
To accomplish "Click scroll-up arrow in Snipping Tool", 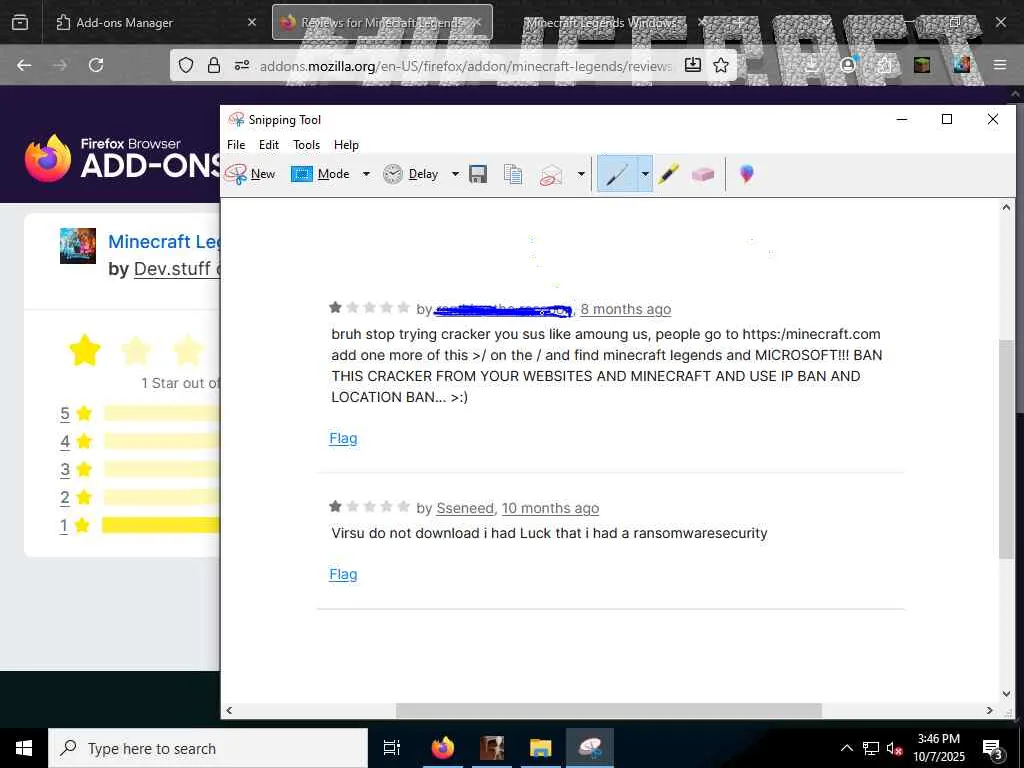I will (1006, 207).
